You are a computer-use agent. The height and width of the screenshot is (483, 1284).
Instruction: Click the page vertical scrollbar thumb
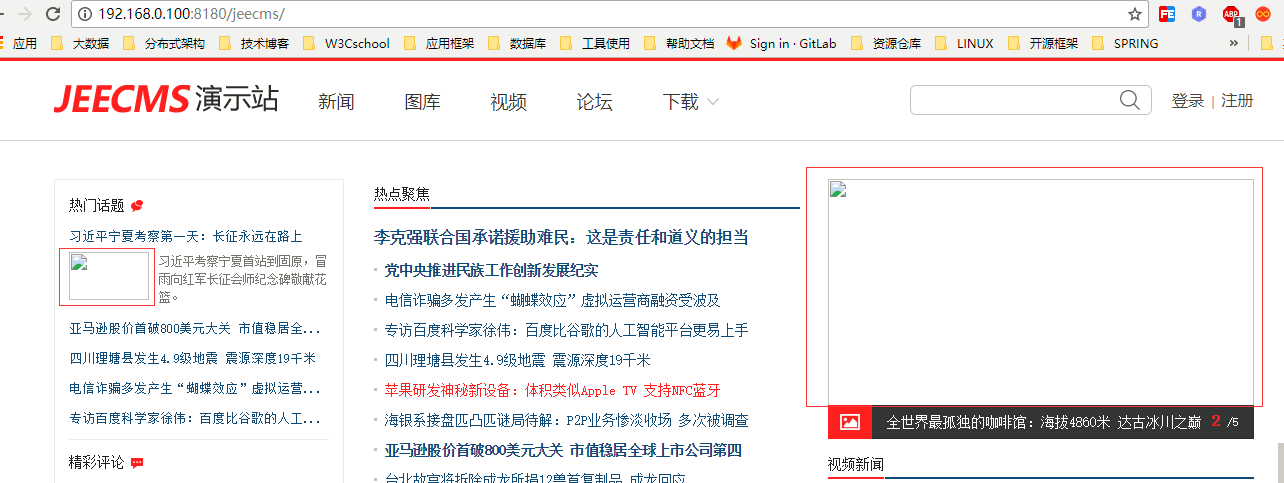tap(1279, 463)
